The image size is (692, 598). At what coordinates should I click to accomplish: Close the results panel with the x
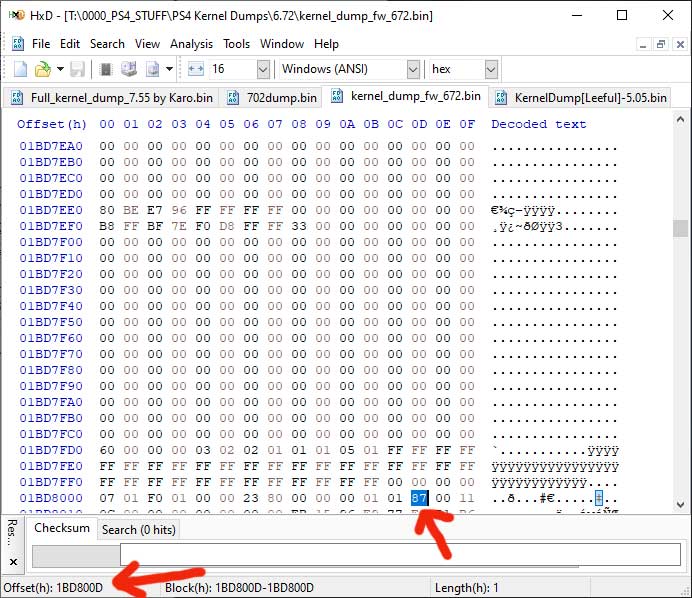(13, 562)
